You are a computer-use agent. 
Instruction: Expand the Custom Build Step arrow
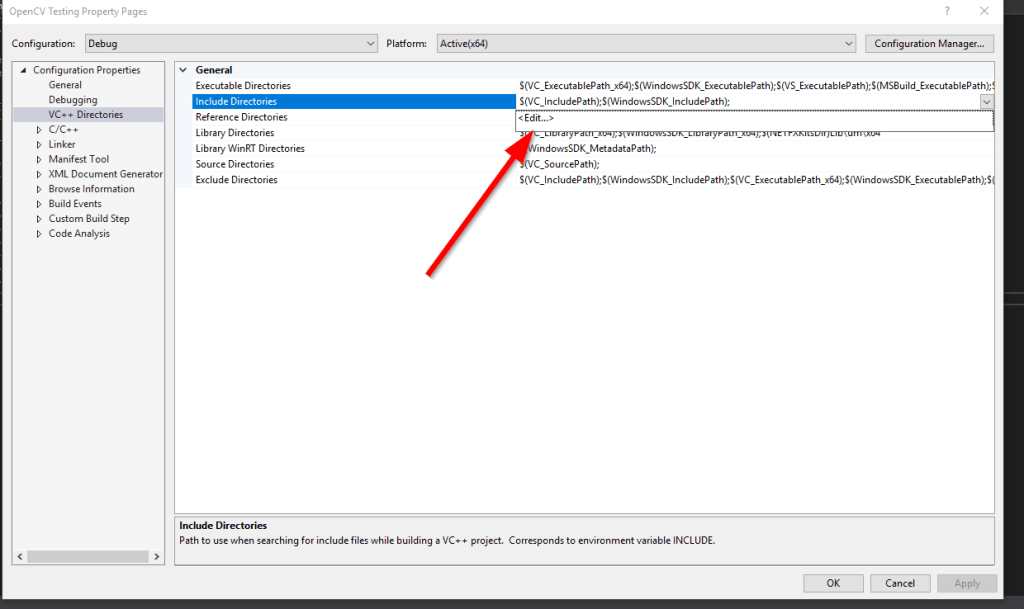(x=39, y=219)
